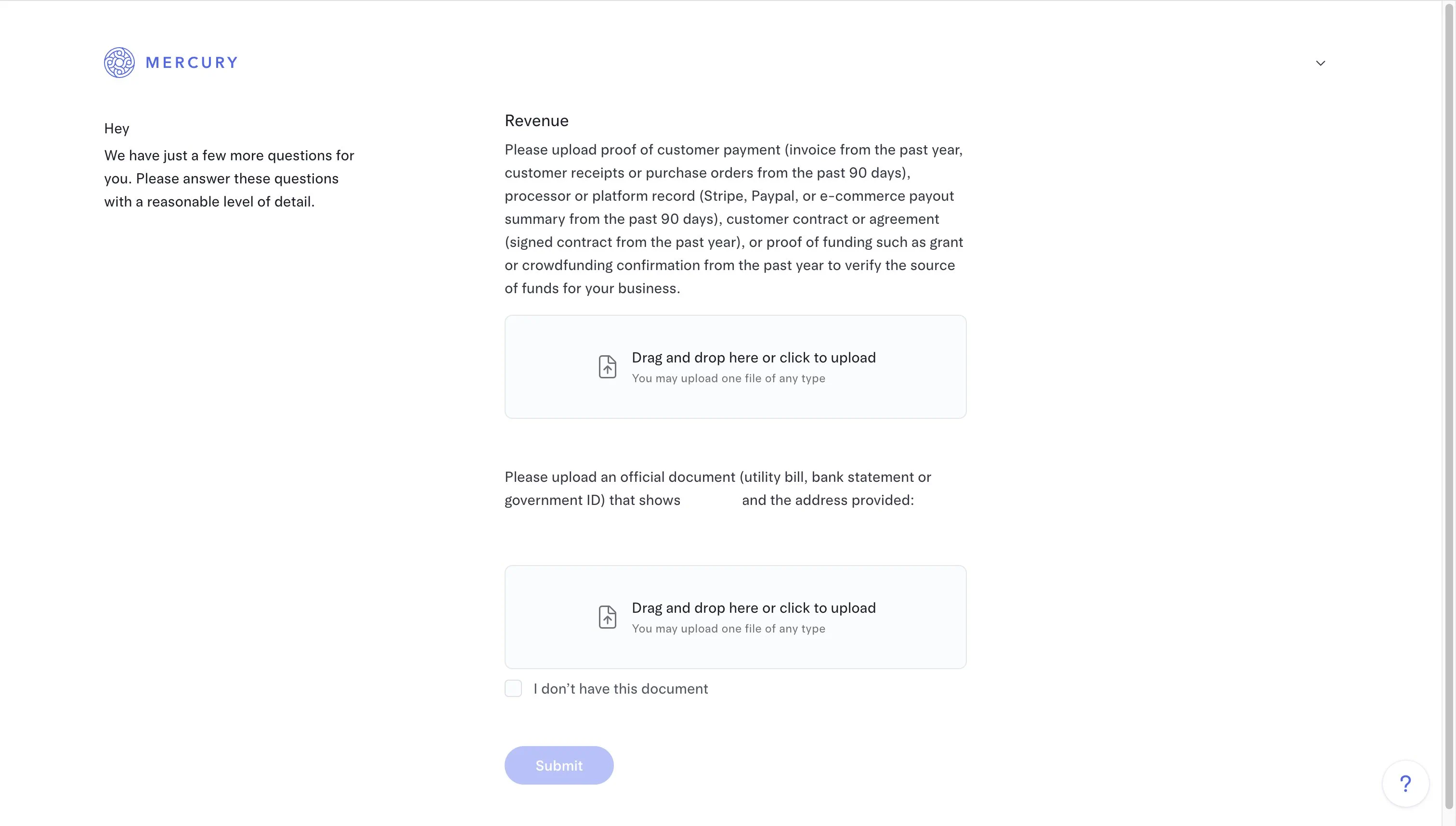Click the Revenue upload's "one file of any type" hint
1456x826 pixels.
click(728, 378)
